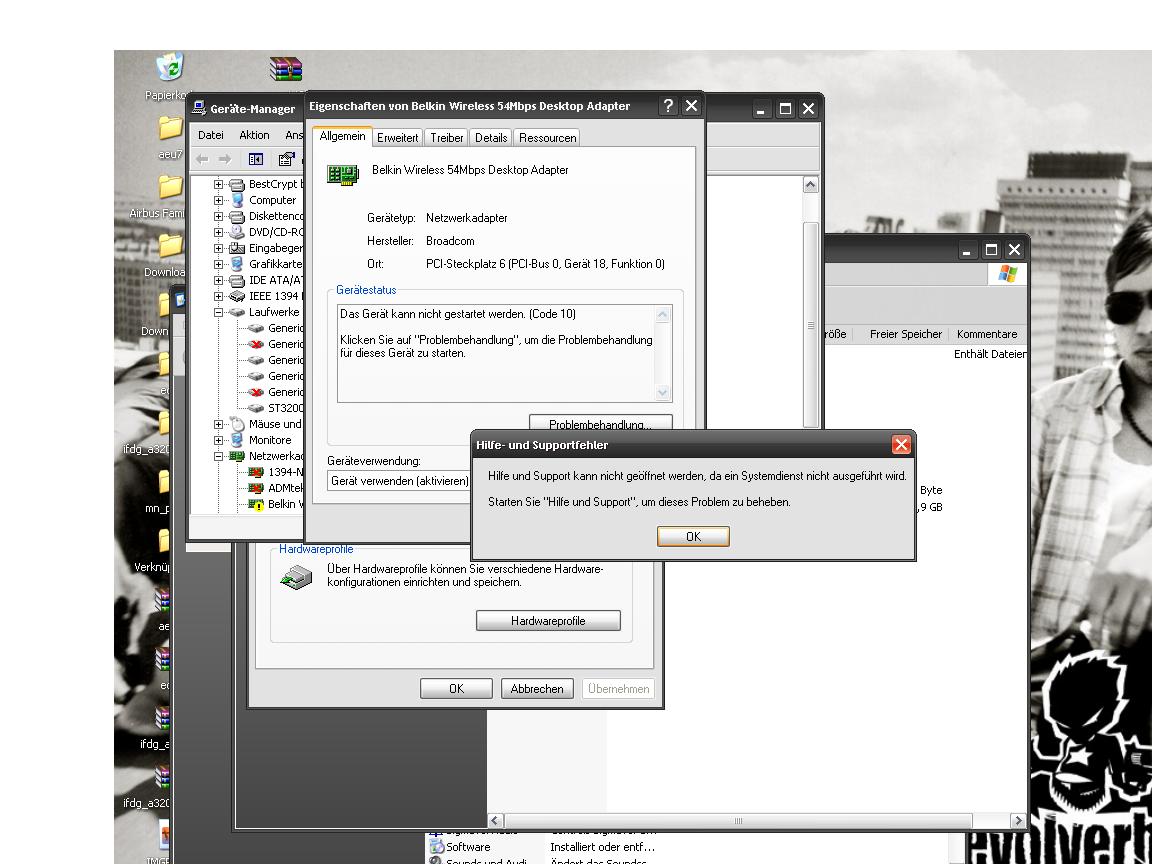Viewport: 1152px width, 864px height.
Task: Toggle the console tree icon in Geräte-Manager toolbar
Action: pos(256,159)
